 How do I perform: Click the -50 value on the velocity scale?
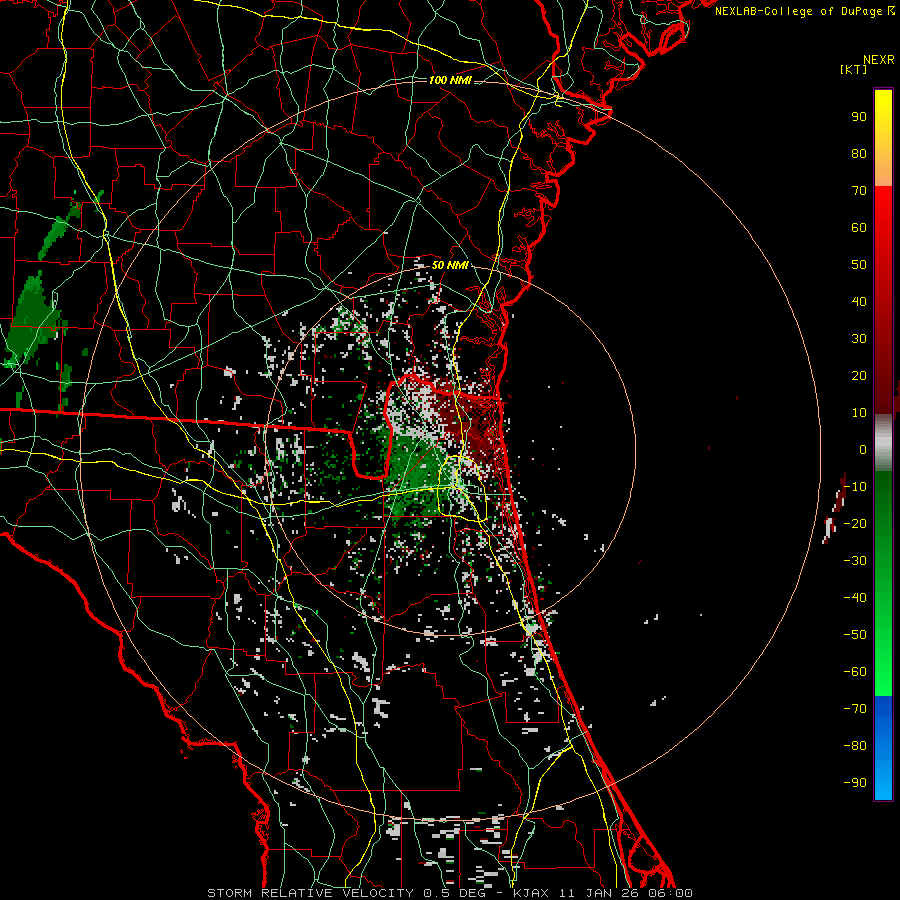coord(855,635)
